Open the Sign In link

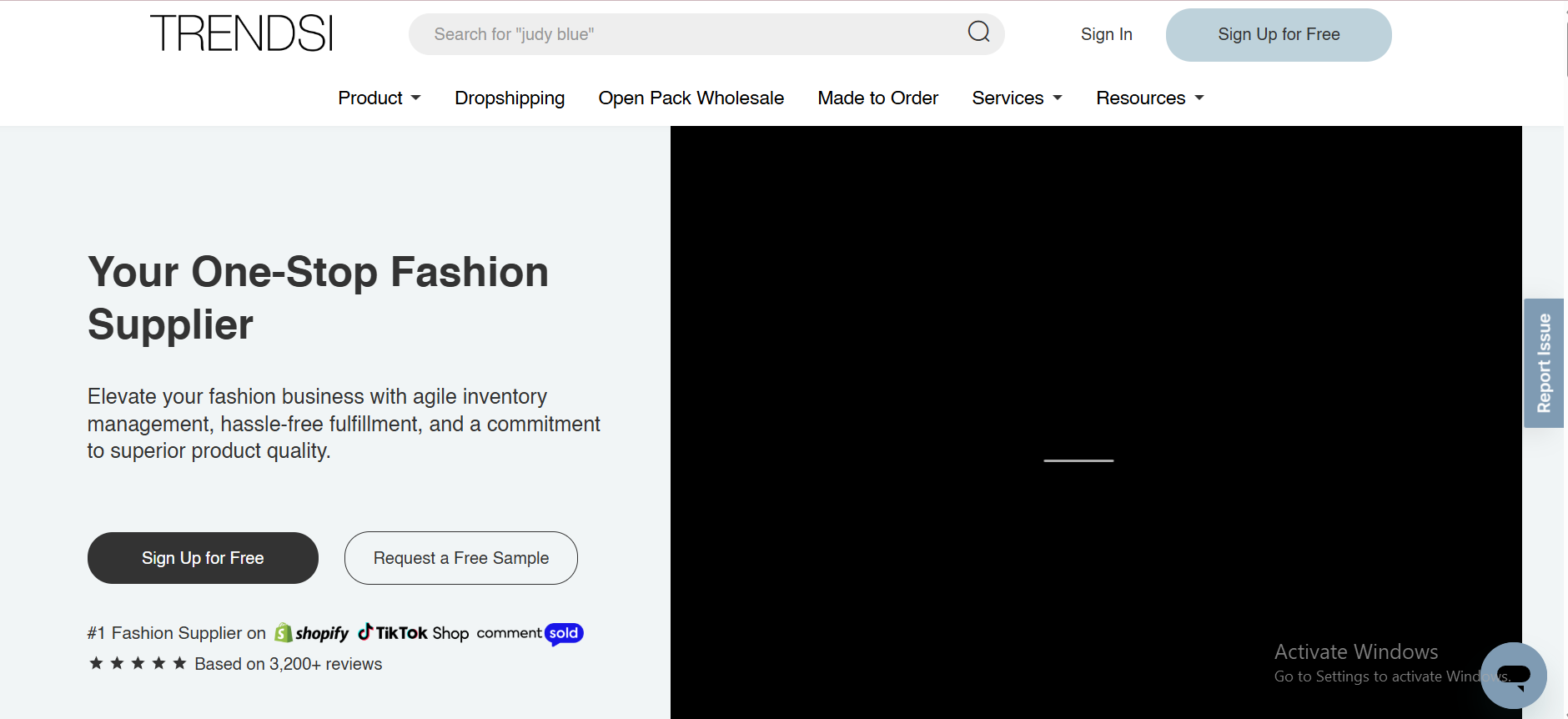tap(1106, 34)
